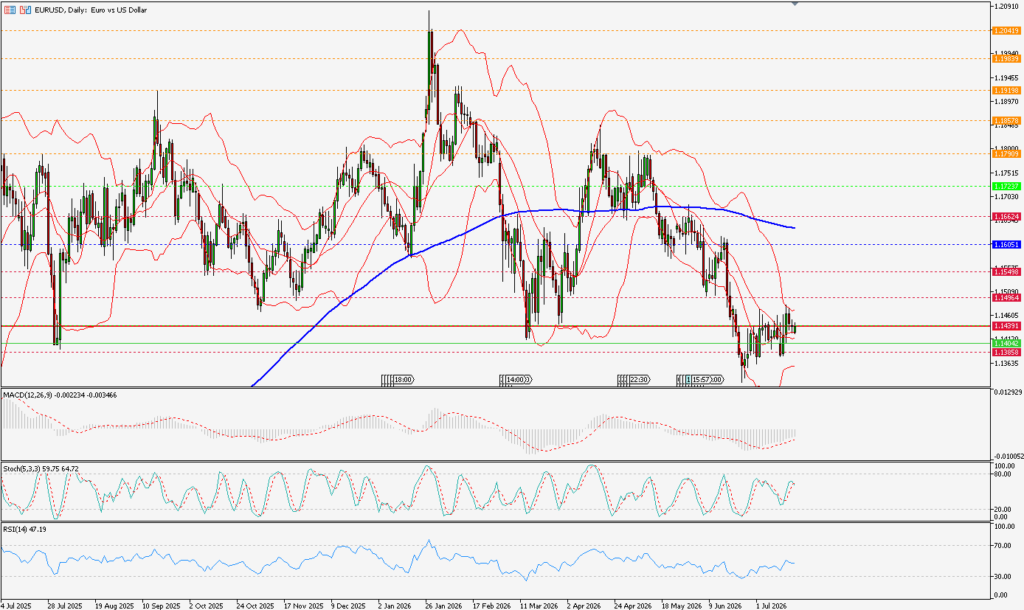Click the chart shift triangle marker at top
Viewport: 1024px width, 610px height.
point(795,5)
